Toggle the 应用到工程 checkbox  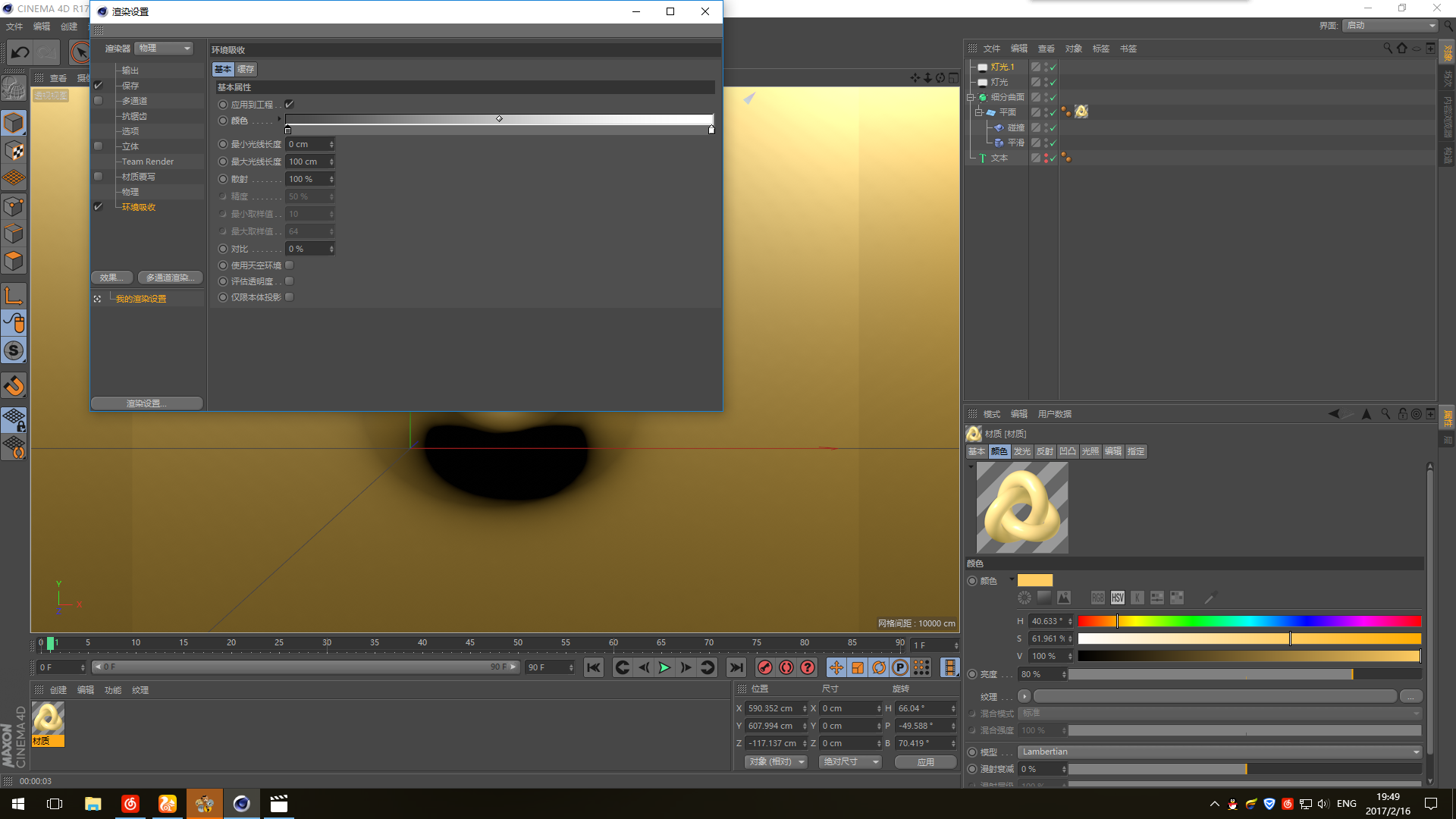pos(289,105)
